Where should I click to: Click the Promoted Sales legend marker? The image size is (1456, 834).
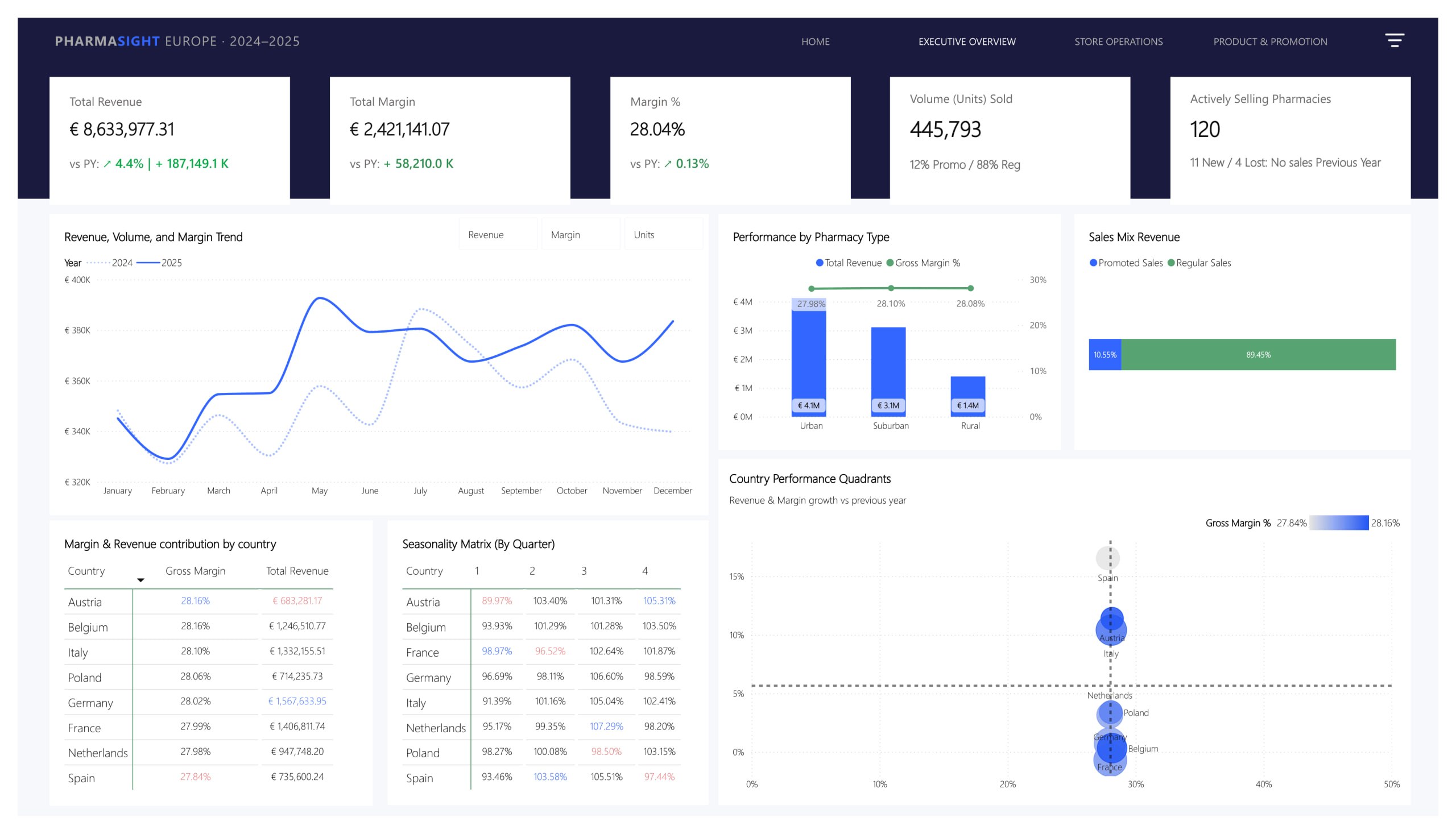[1093, 263]
